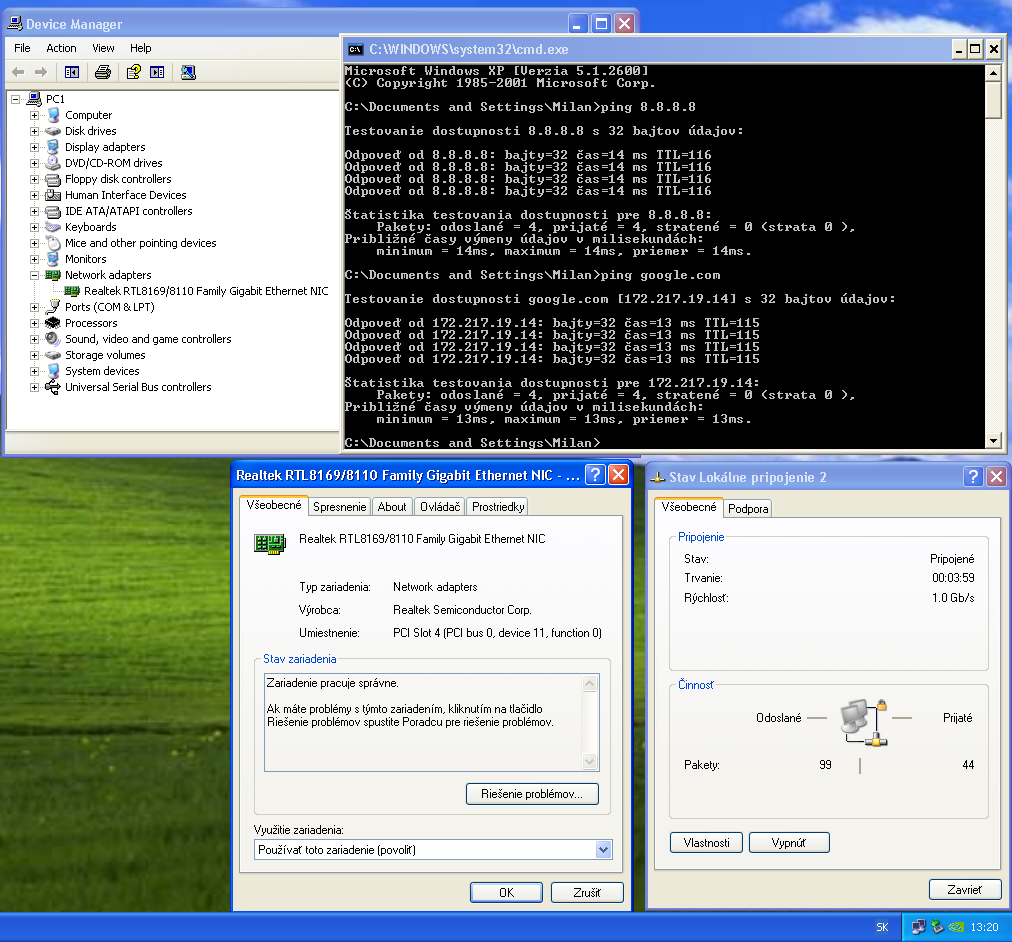
Task: Click the Keyboards category icon
Action: pyautogui.click(x=53, y=227)
